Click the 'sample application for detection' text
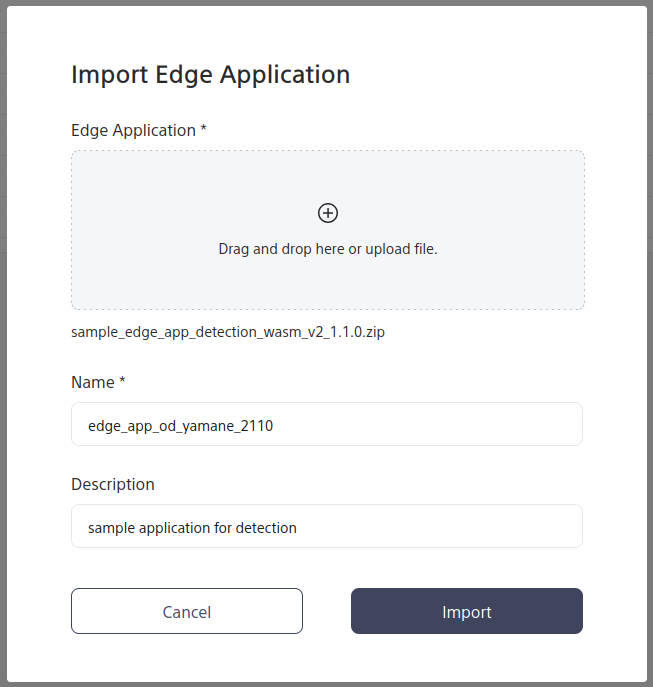 (192, 527)
